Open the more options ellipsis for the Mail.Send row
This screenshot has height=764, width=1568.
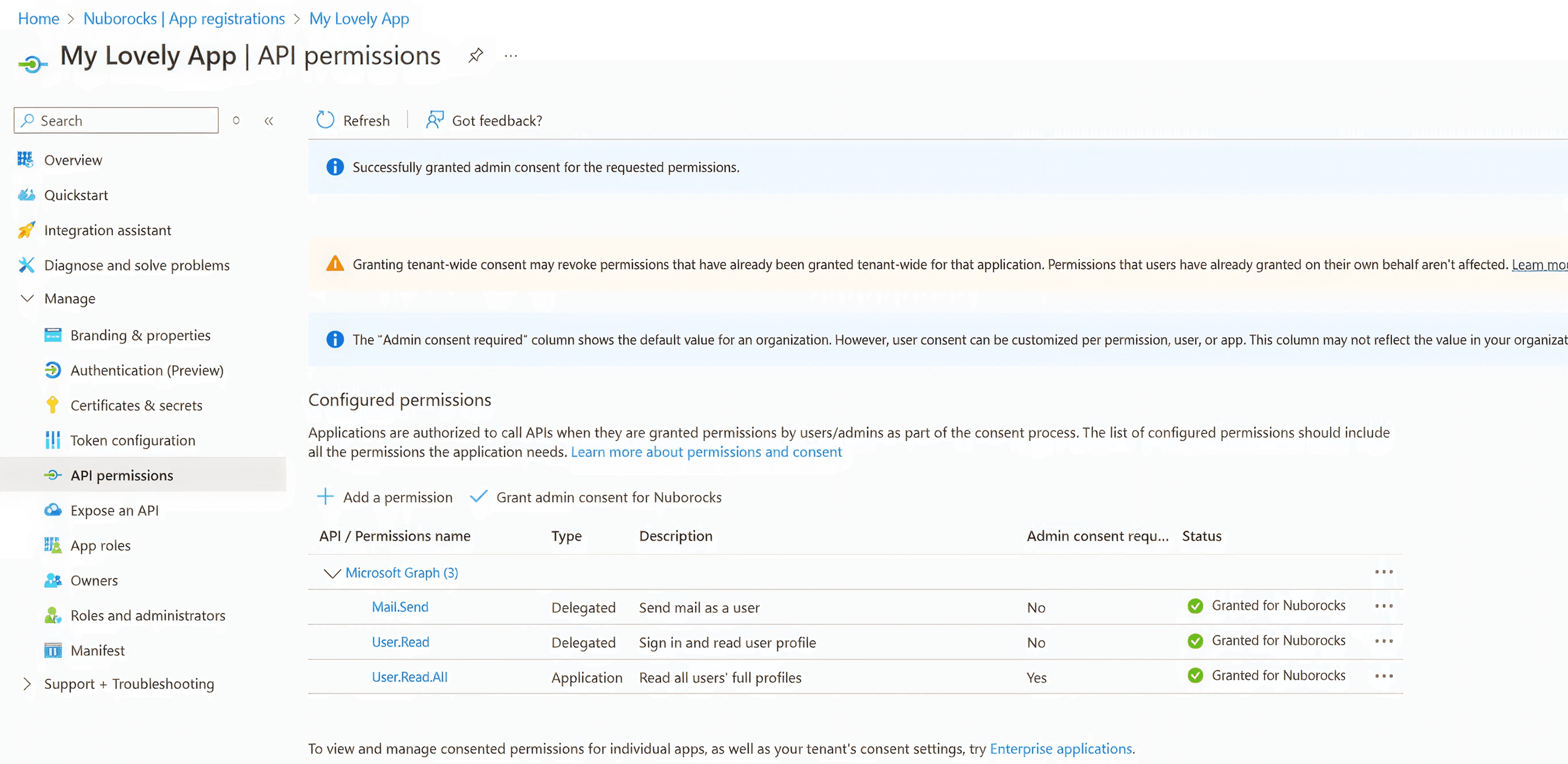1384,606
